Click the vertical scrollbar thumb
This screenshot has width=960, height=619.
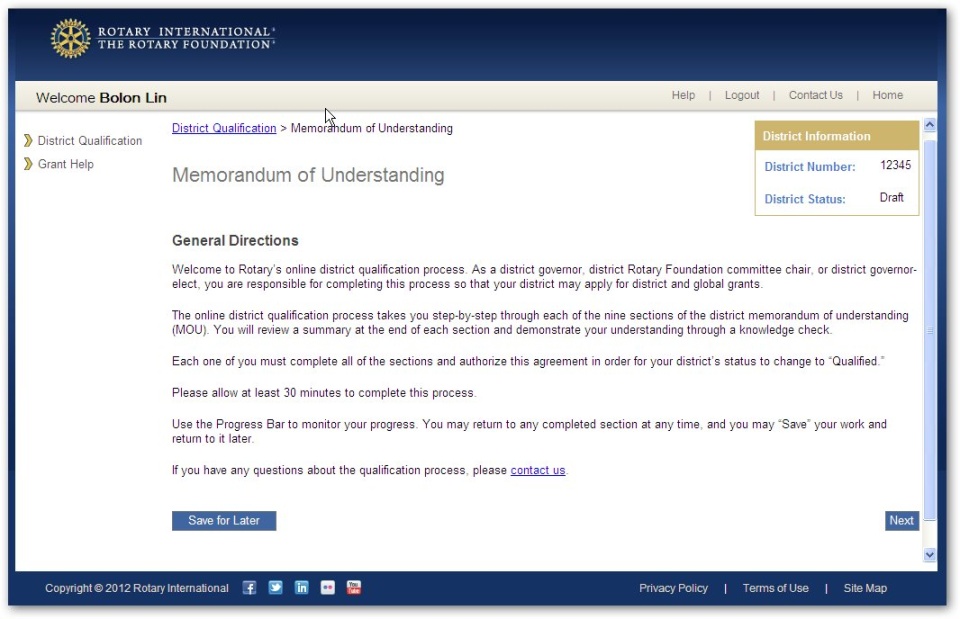coord(929,329)
